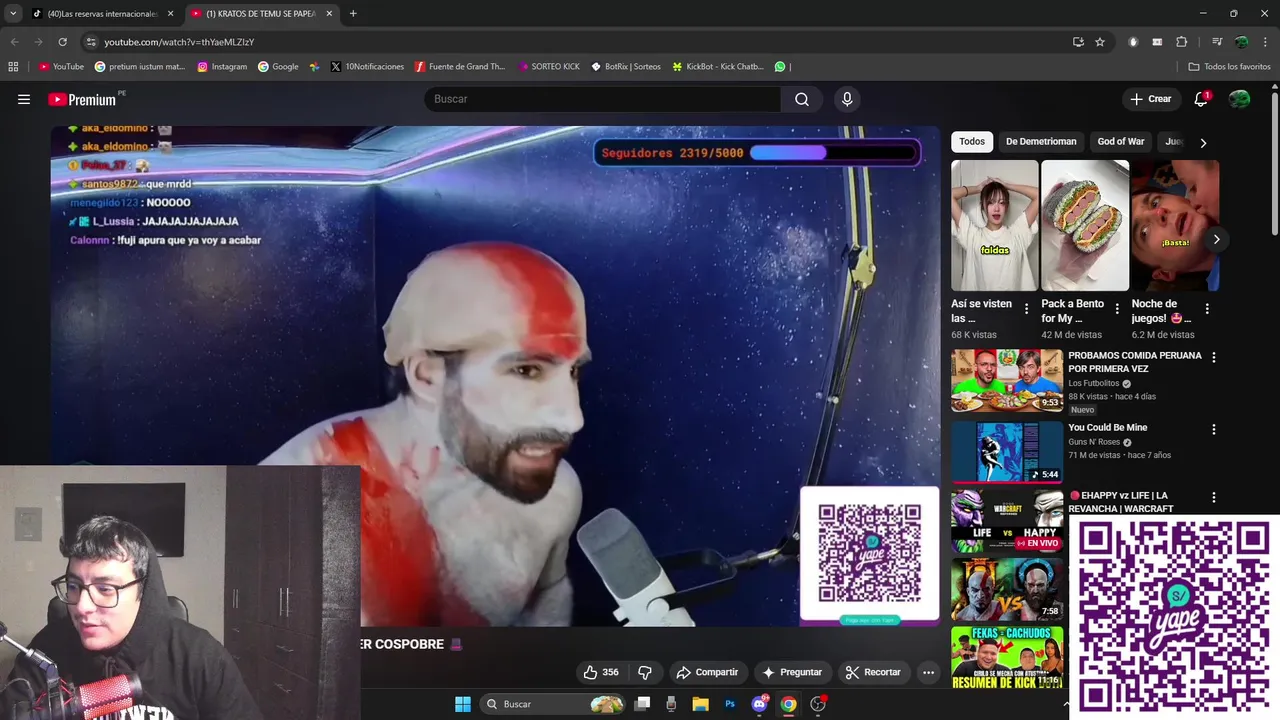Open the Instagram bookmark
This screenshot has width=1280, height=720.
tap(222, 67)
